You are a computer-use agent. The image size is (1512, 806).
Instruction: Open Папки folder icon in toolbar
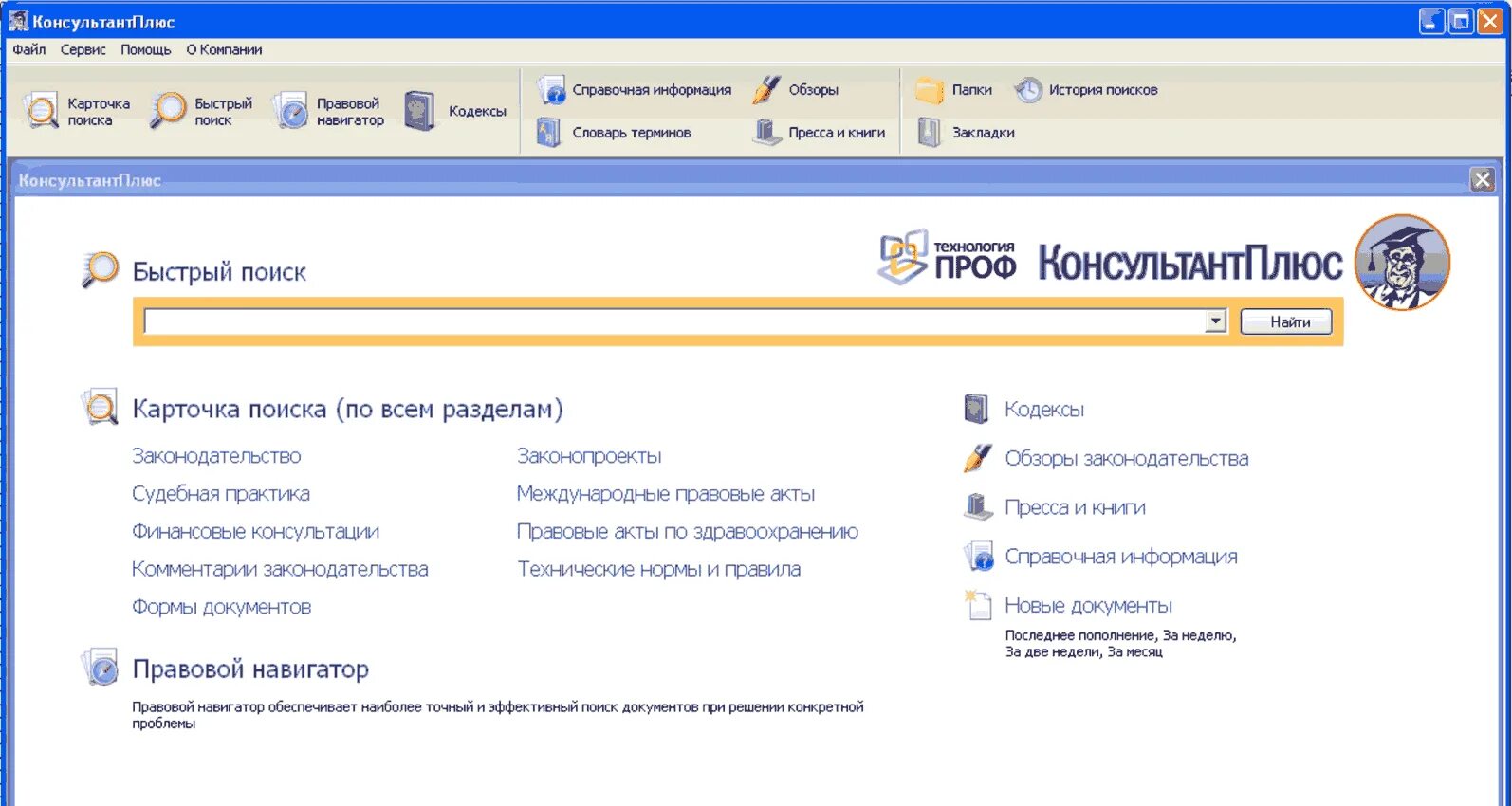click(930, 90)
